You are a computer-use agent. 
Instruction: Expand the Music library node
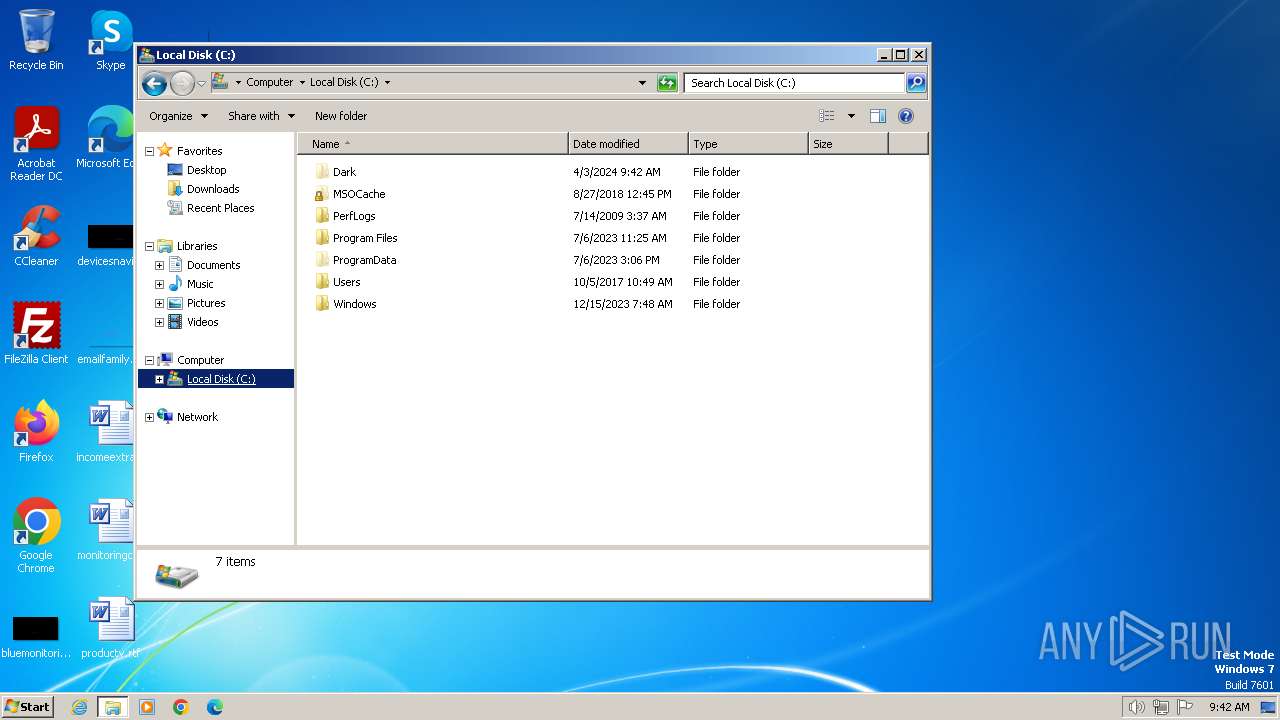(159, 284)
